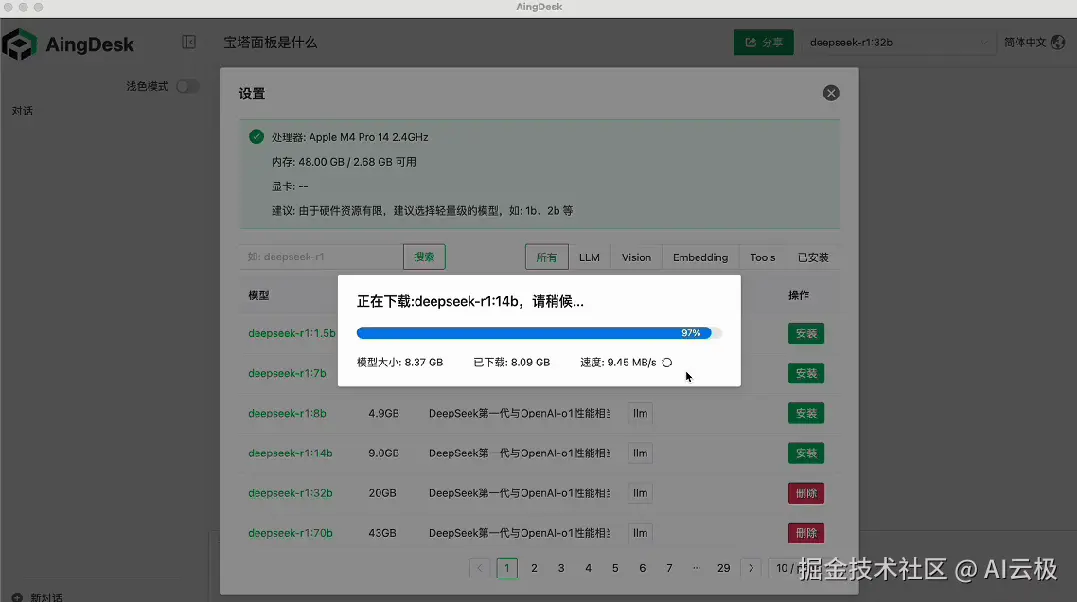1077x602 pixels.
Task: Select the LLM filter tab
Action: (x=589, y=257)
